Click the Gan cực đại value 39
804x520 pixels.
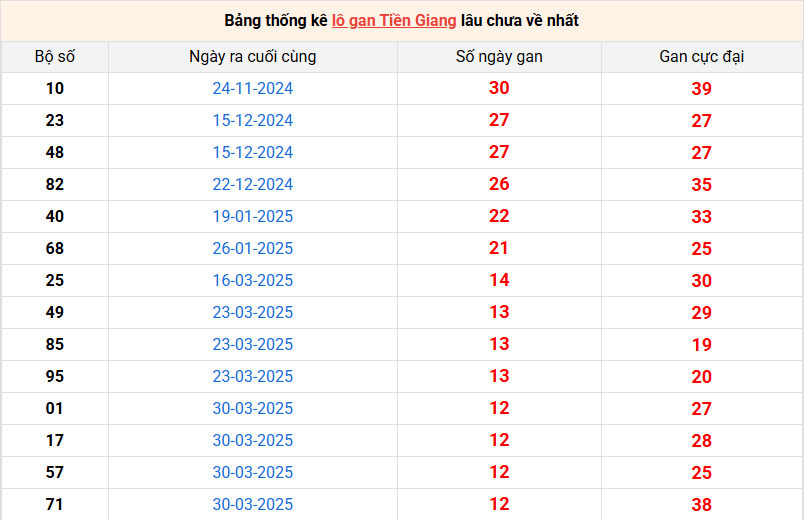701,89
